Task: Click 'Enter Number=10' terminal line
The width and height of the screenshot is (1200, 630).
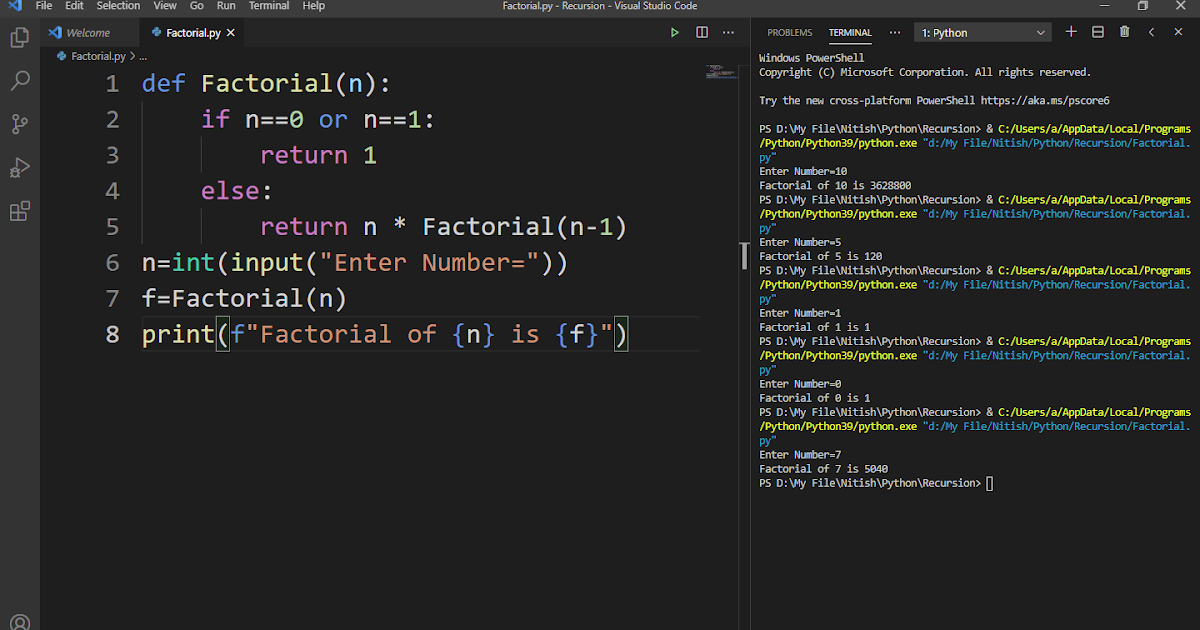Action: 803,171
